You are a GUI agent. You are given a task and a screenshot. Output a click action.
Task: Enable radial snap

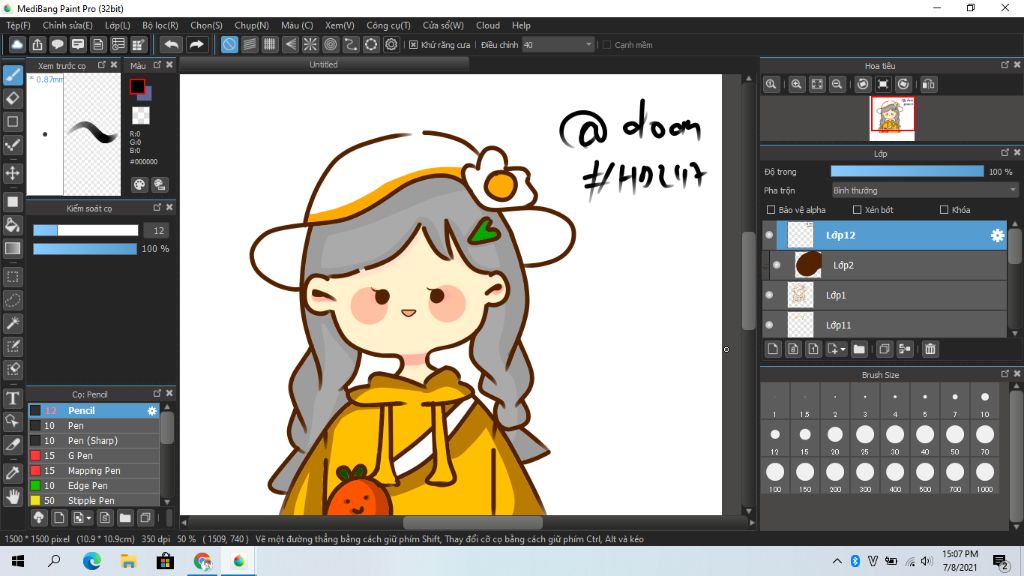[x=310, y=44]
